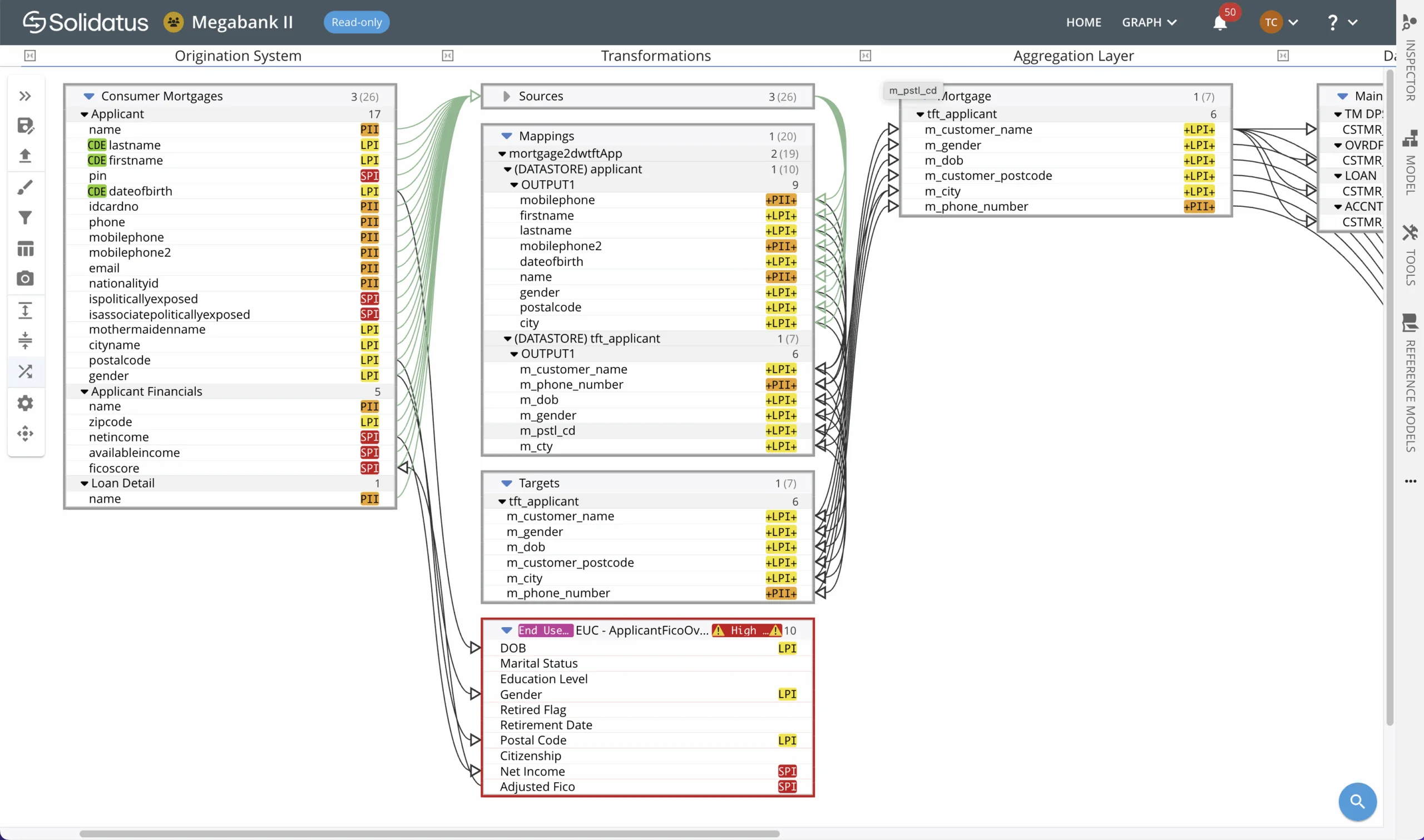
Task: Click the Read-only badge button
Action: pyautogui.click(x=356, y=23)
